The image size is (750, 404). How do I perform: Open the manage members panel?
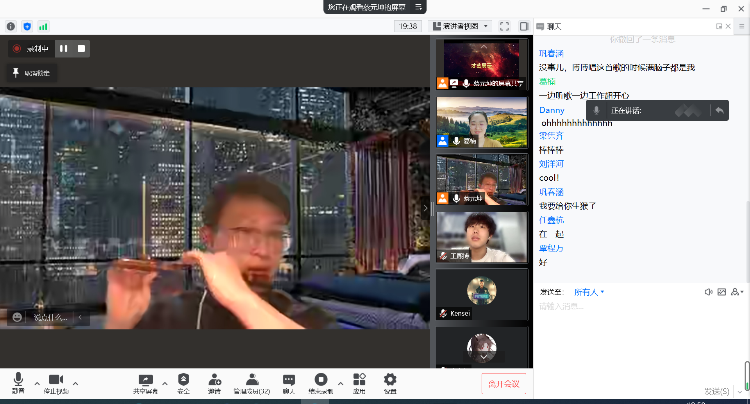(x=252, y=381)
